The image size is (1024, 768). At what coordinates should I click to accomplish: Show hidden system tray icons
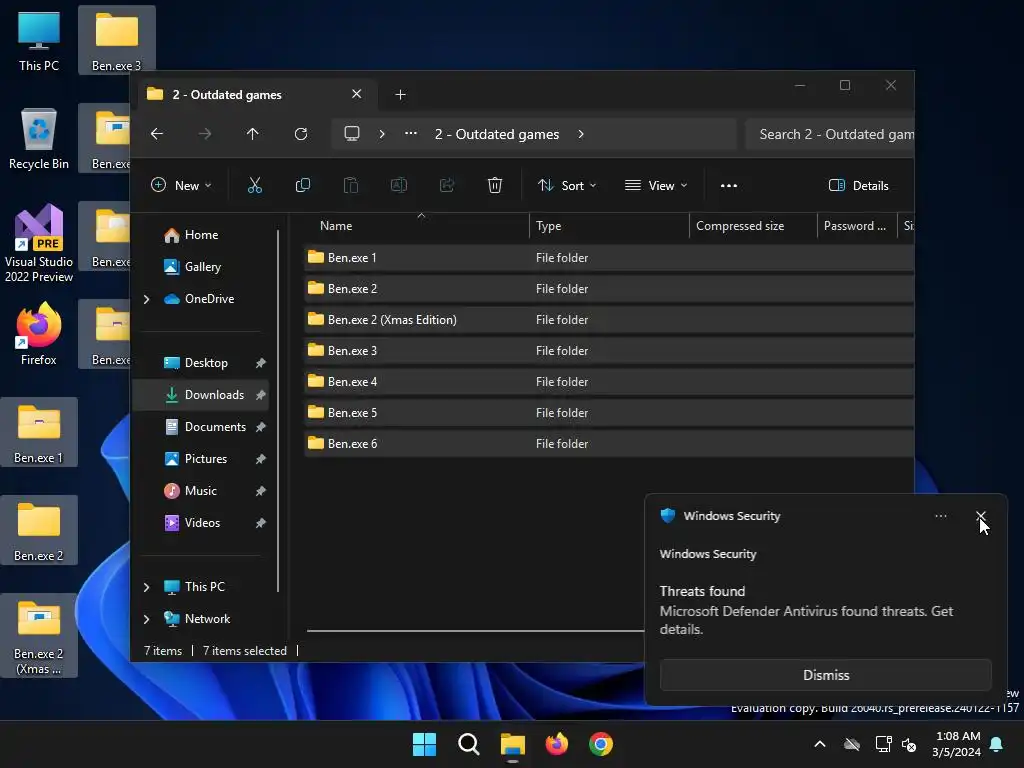point(820,744)
